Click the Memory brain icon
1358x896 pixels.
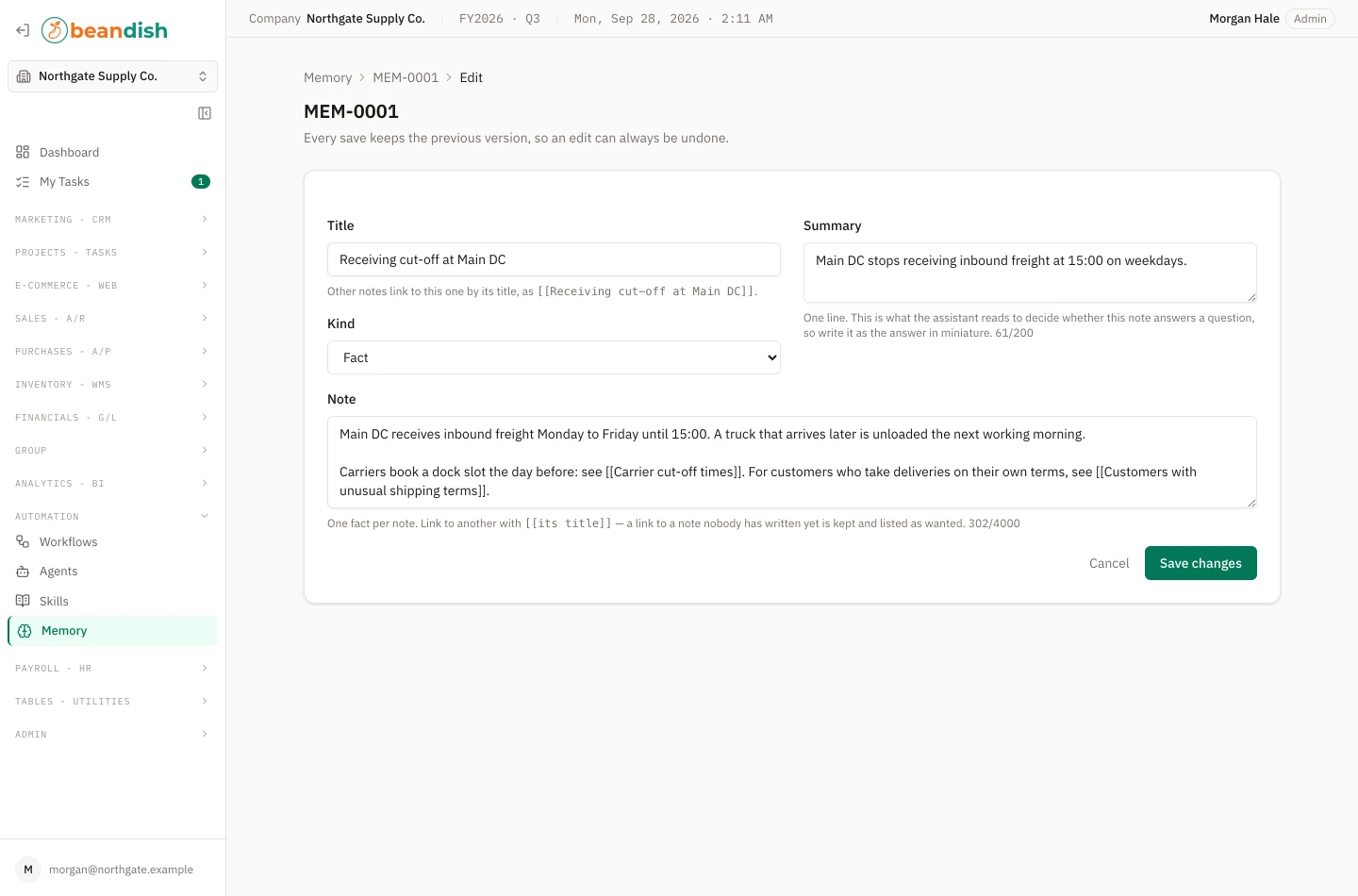pyautogui.click(x=25, y=631)
